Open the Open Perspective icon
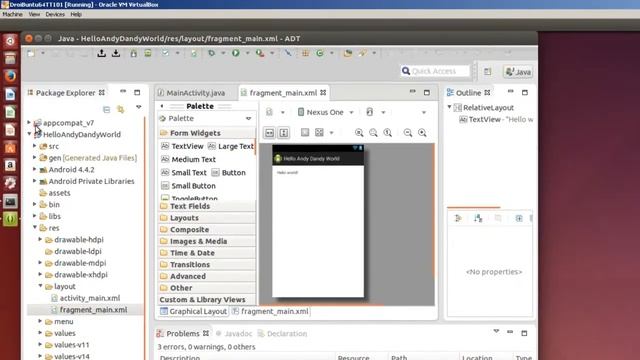The width and height of the screenshot is (640, 360). 488,72
